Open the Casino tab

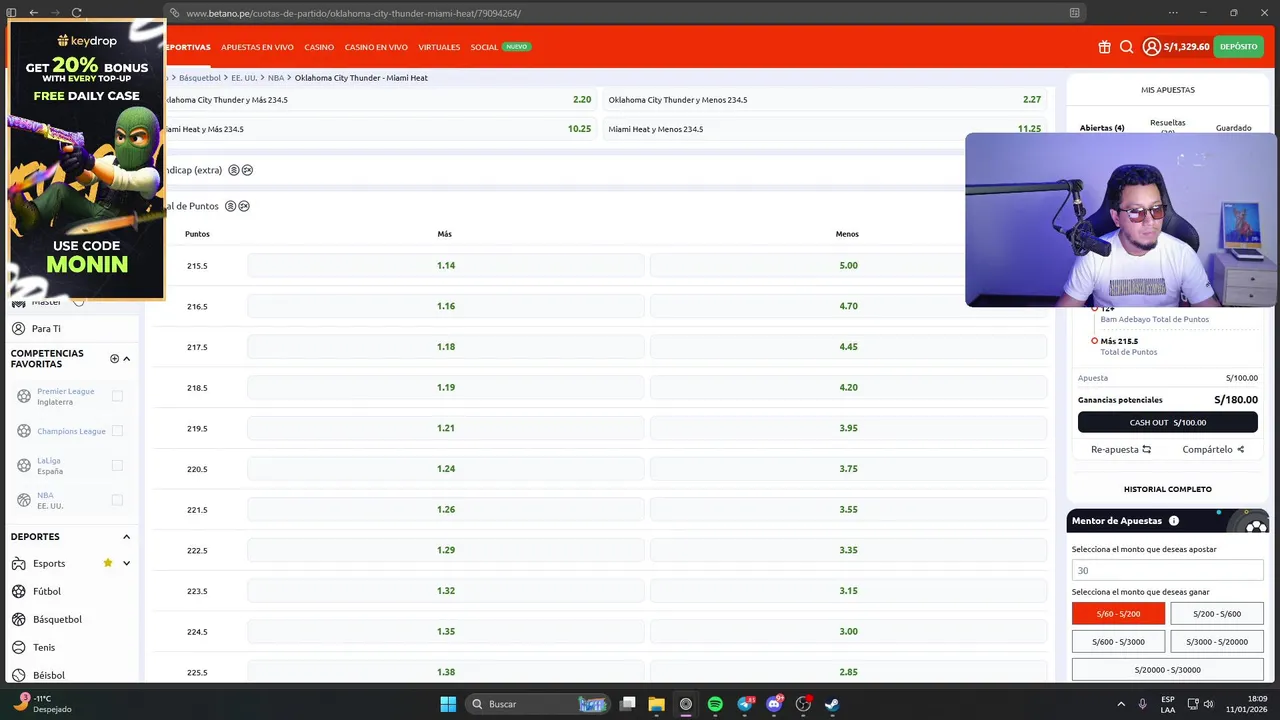pyautogui.click(x=319, y=47)
